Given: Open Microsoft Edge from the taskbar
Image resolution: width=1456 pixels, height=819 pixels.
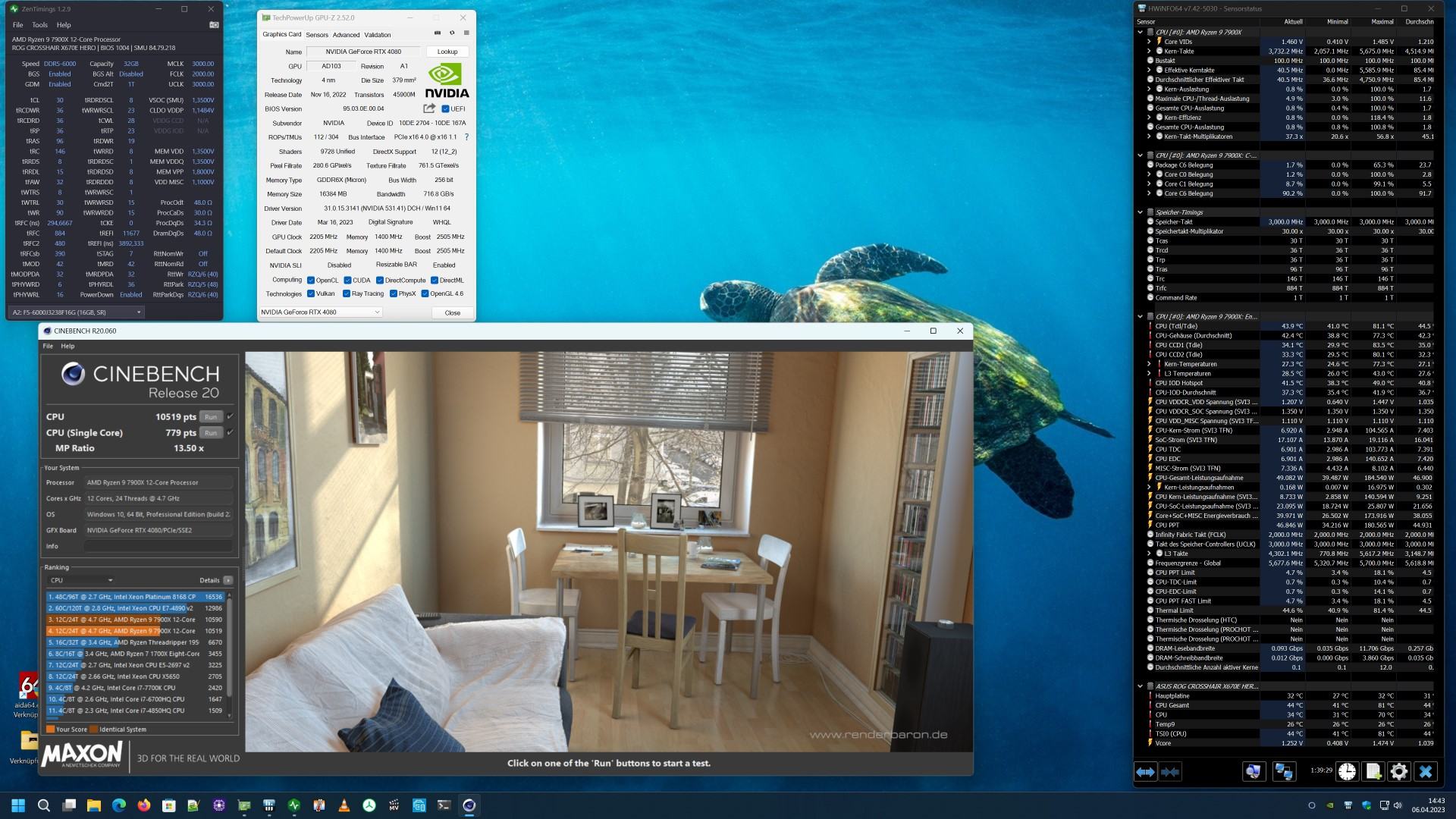Looking at the screenshot, I should pyautogui.click(x=118, y=805).
